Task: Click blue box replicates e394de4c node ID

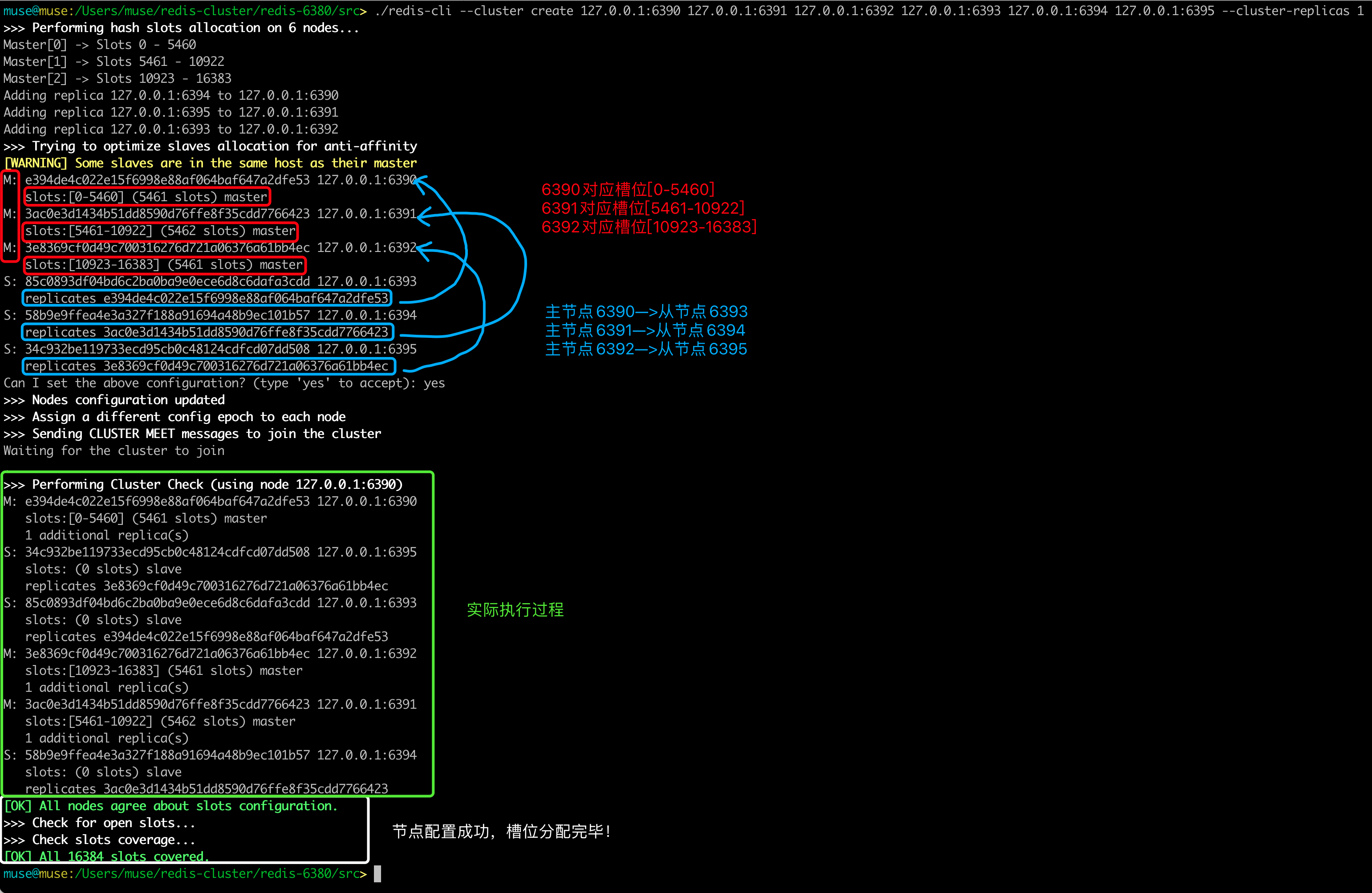Action: [x=207, y=299]
